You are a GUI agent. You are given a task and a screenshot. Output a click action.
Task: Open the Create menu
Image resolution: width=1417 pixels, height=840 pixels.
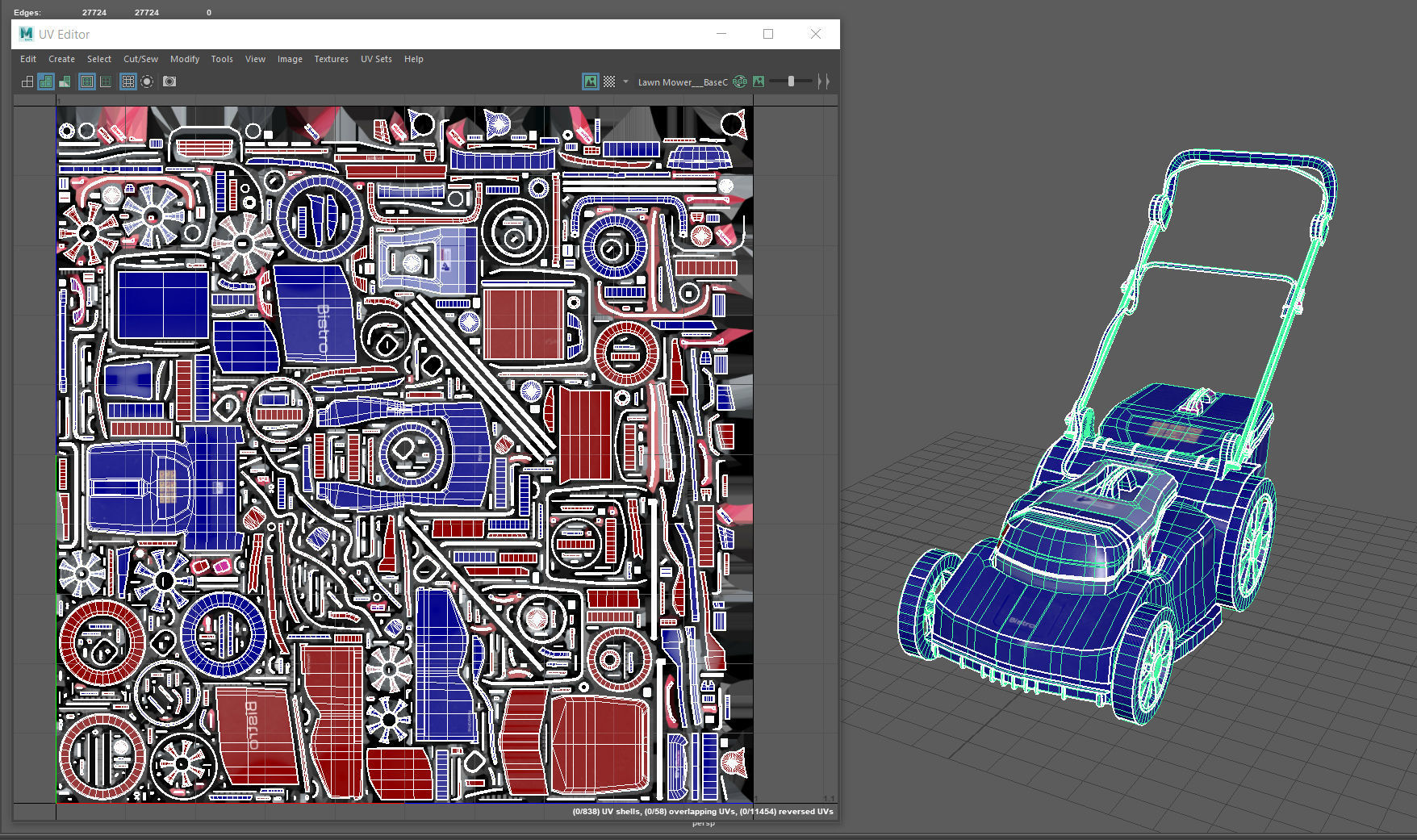[x=61, y=59]
